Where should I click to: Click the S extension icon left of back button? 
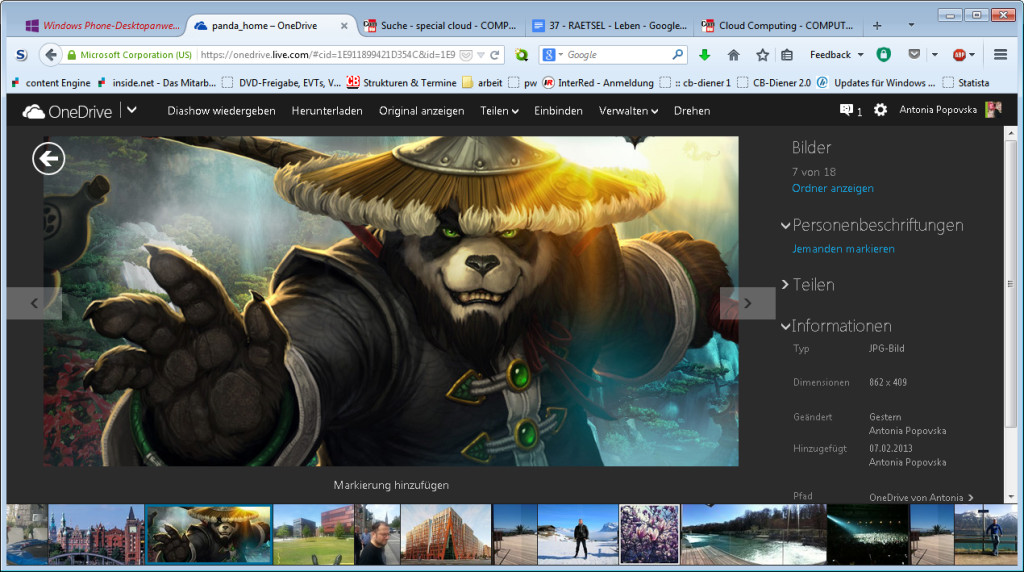(x=22, y=55)
